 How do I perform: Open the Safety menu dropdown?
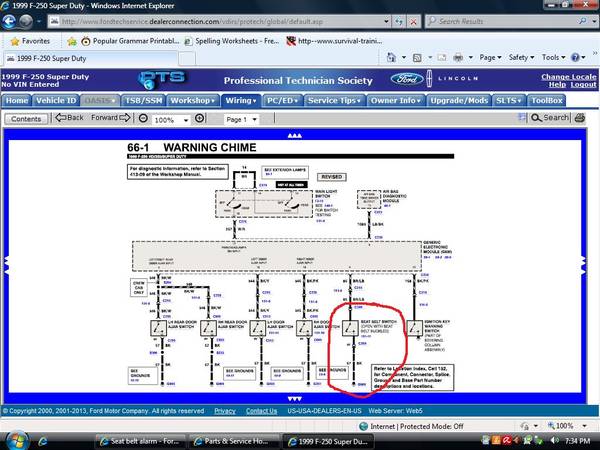click(x=521, y=57)
